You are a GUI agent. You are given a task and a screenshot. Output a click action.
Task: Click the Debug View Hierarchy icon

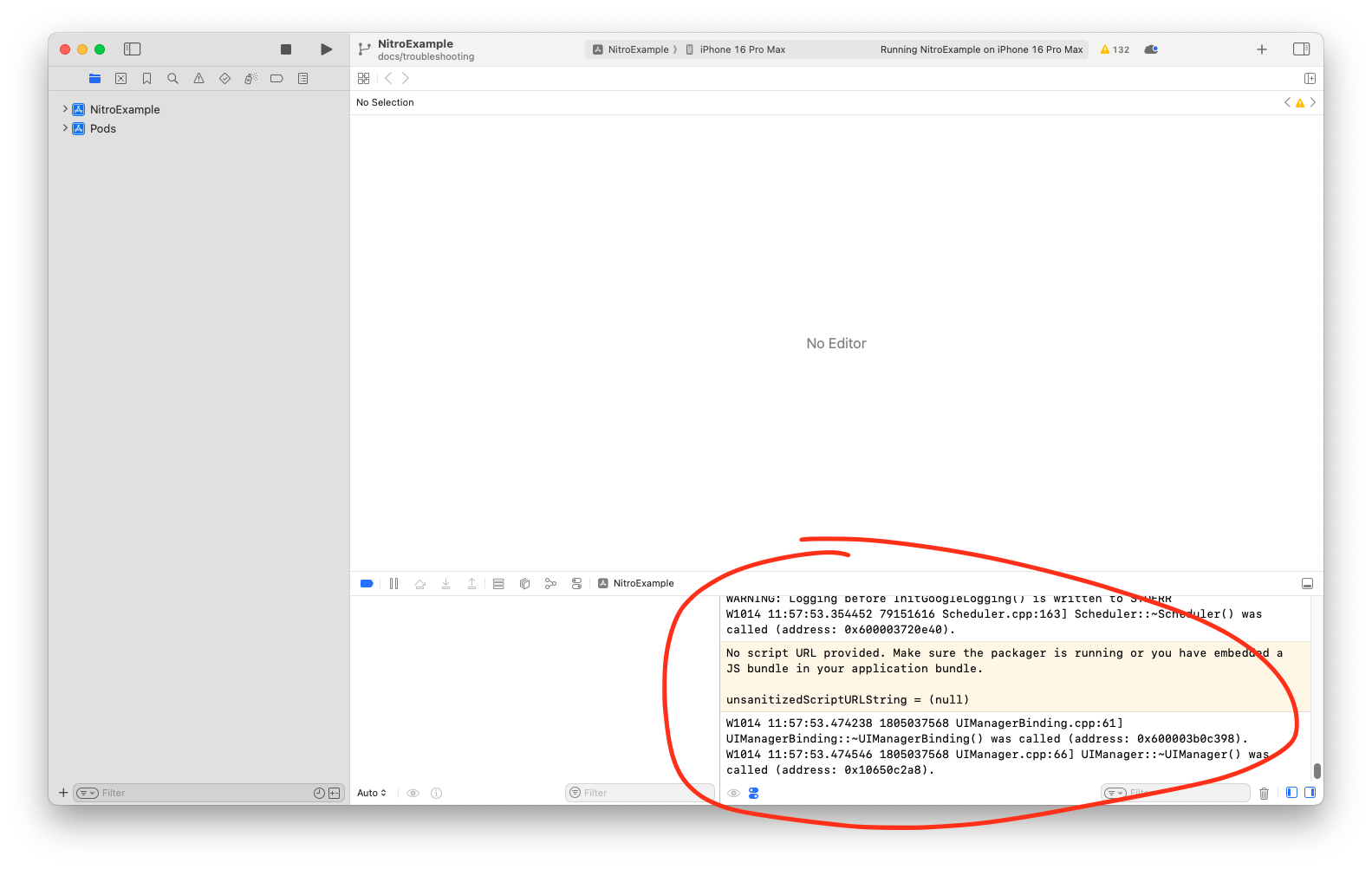pyautogui.click(x=524, y=584)
